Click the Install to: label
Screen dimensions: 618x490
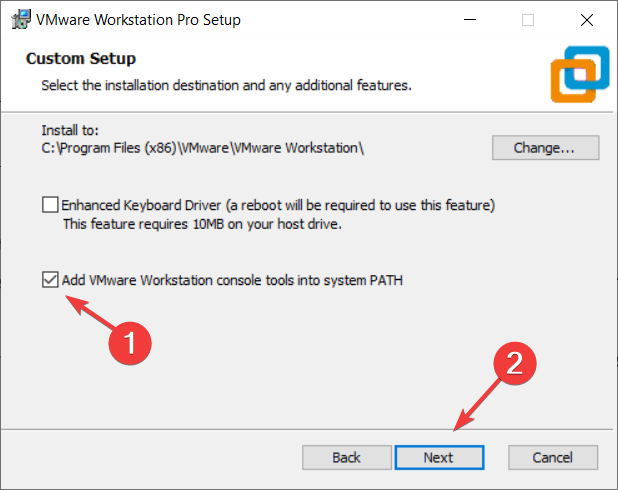click(70, 130)
